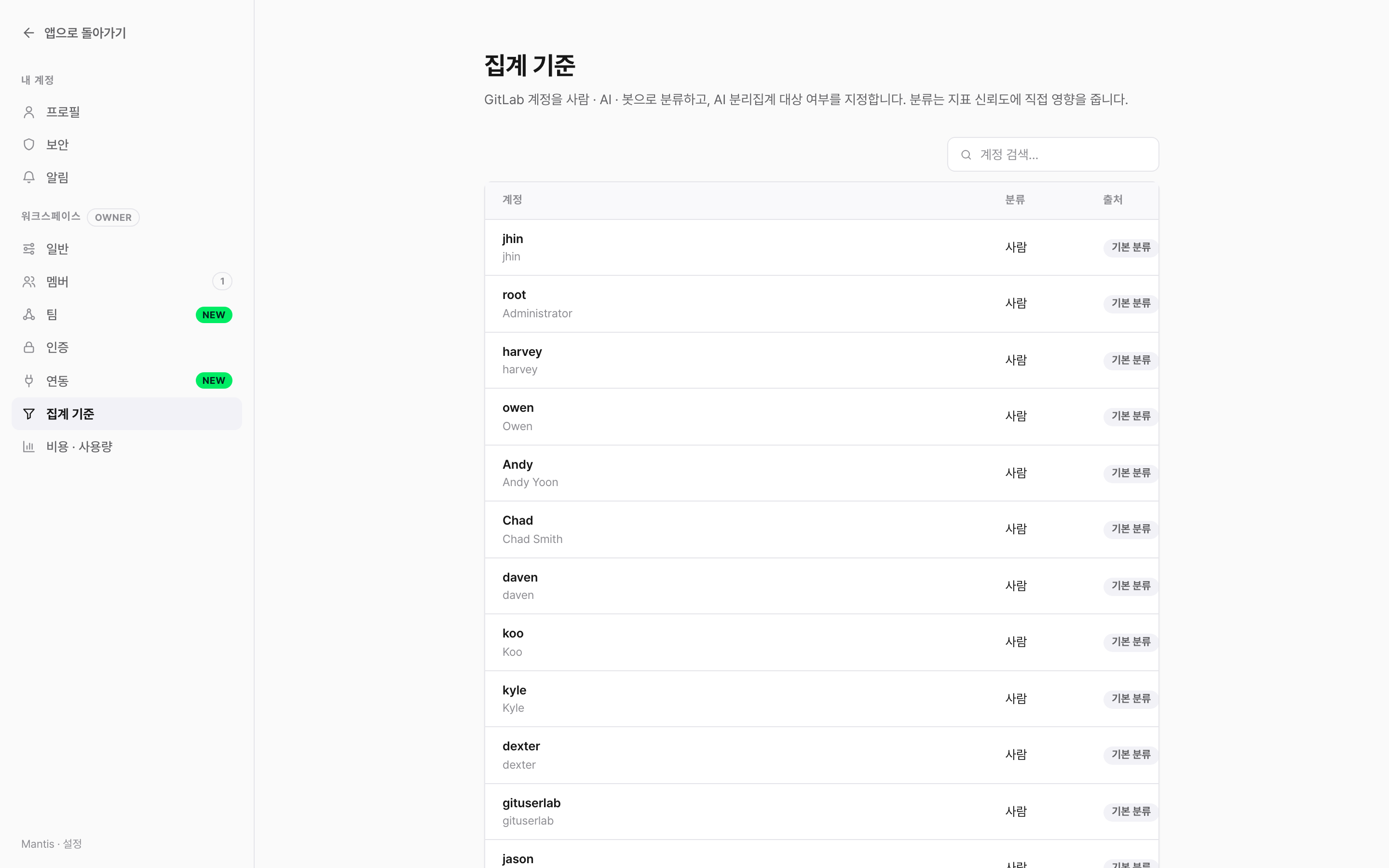Click 기본 분류 badge in the jhin row
This screenshot has width=1389, height=868.
point(1130,247)
